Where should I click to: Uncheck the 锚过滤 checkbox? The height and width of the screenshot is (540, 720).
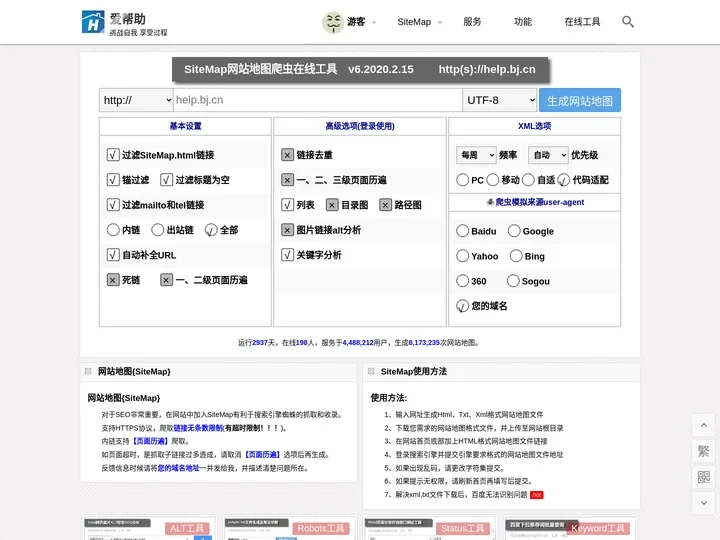pos(113,180)
